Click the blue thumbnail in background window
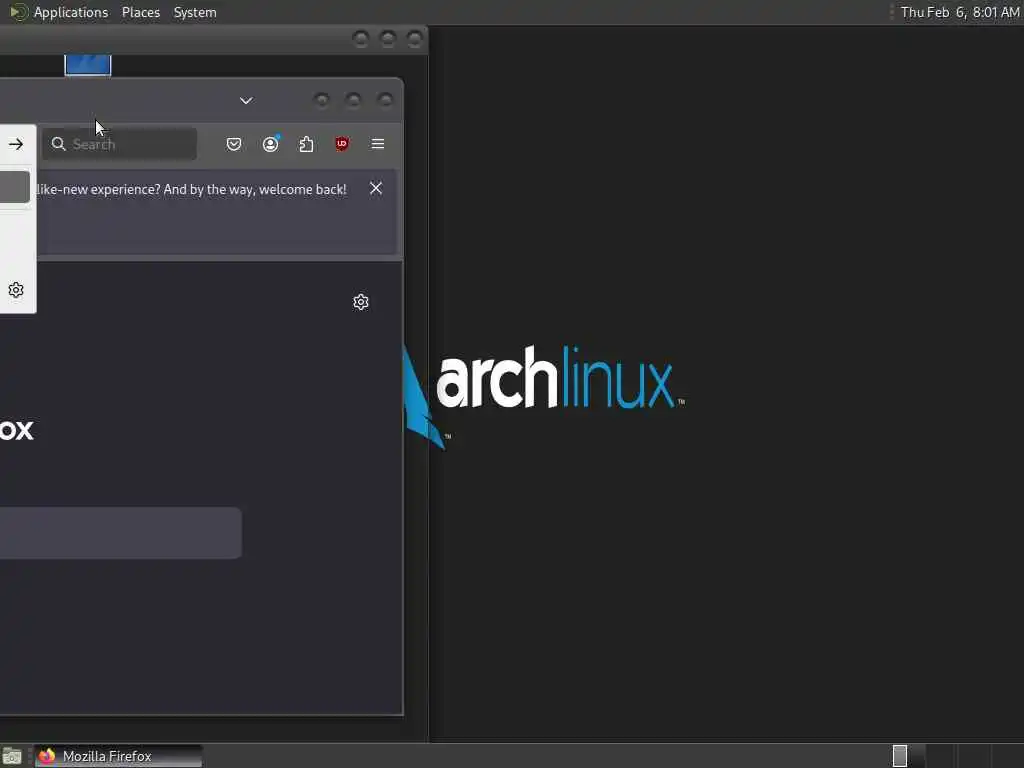1024x768 pixels. point(88,65)
